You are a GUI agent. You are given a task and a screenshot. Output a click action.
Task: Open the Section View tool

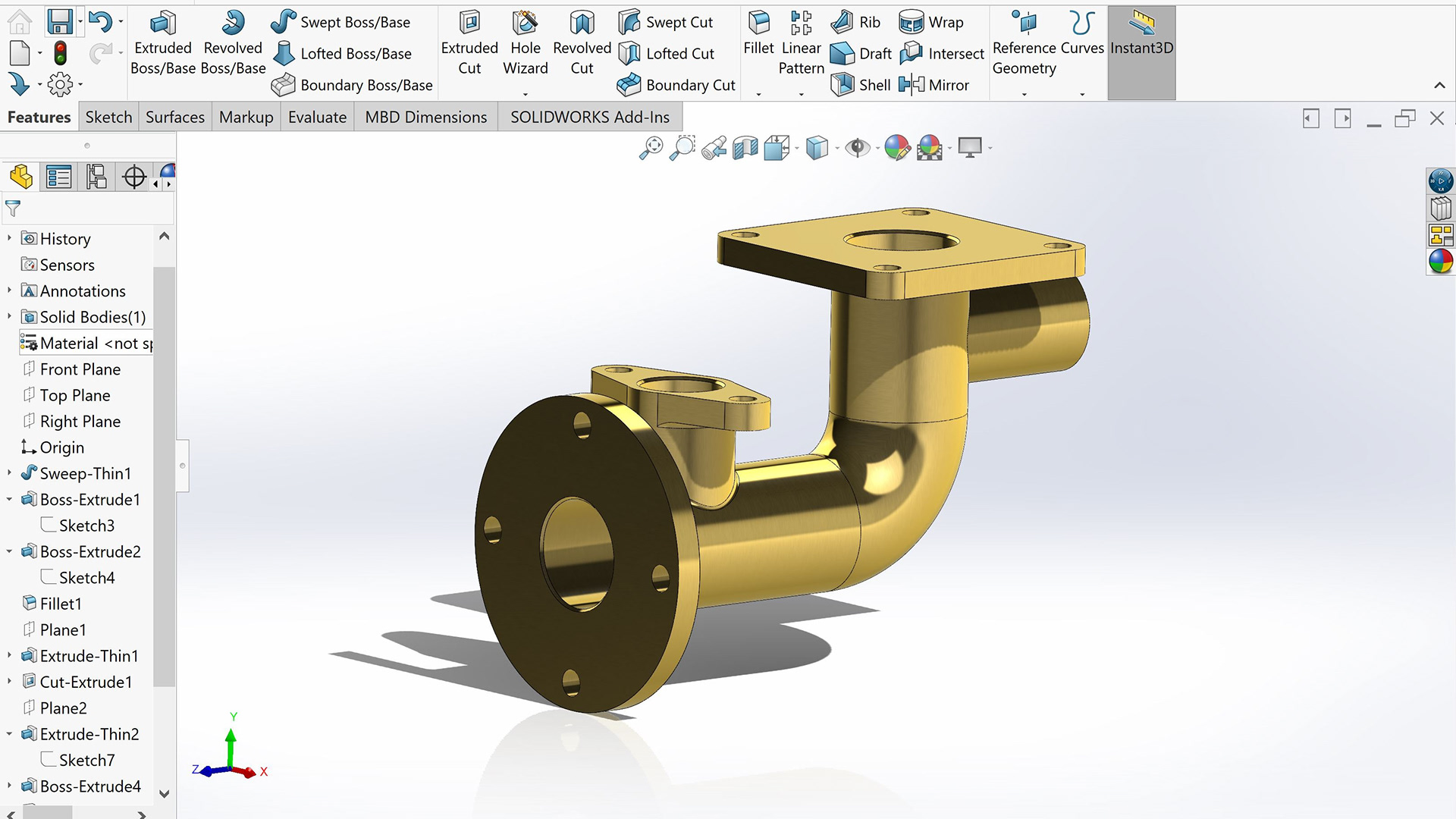(745, 148)
